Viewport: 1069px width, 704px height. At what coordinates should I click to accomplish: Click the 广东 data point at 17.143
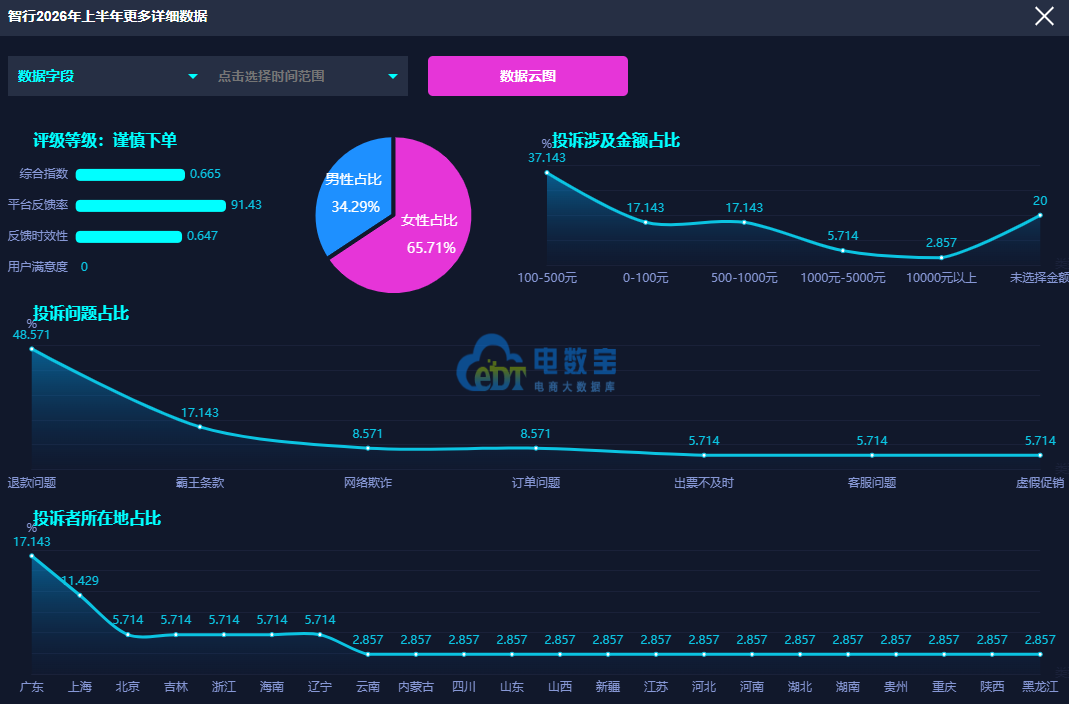point(32,556)
